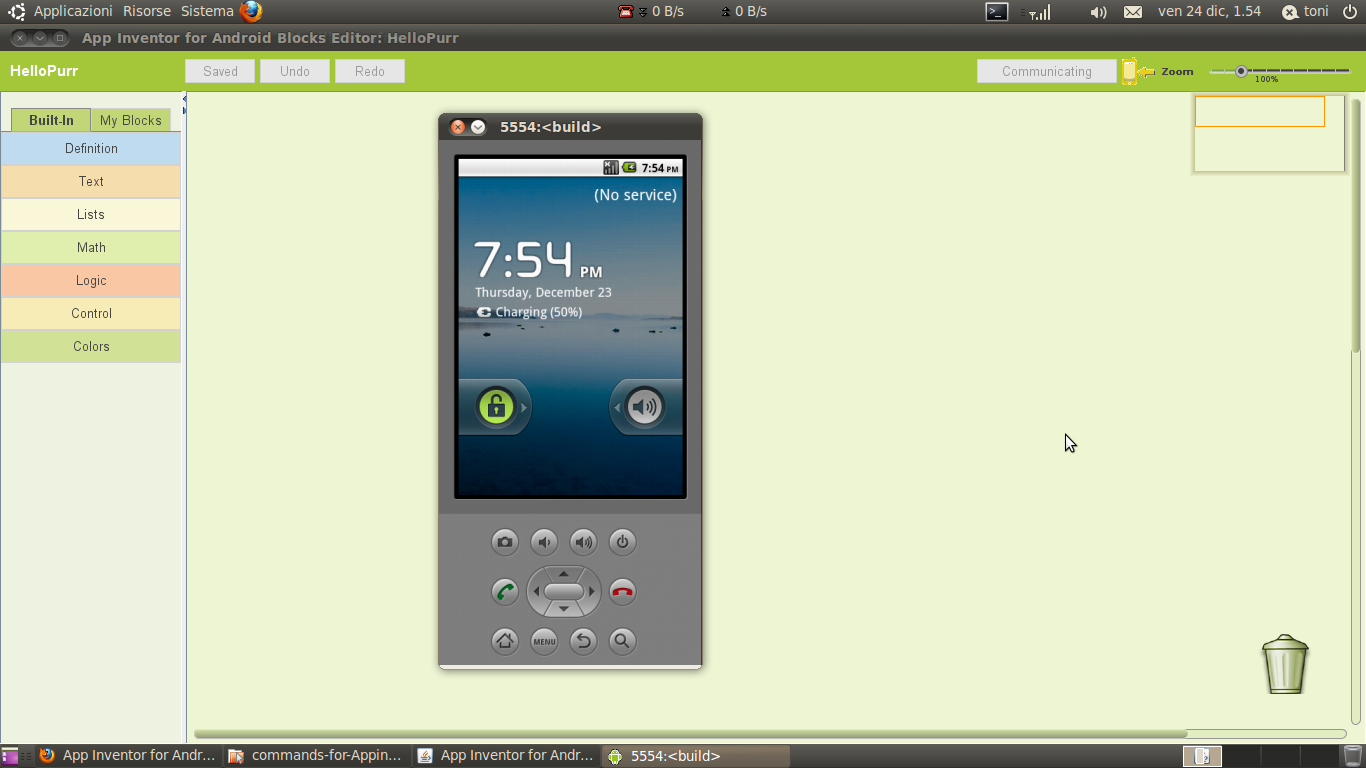Open the Colors blocks drawer
Image resolution: width=1366 pixels, height=768 pixels.
point(90,346)
